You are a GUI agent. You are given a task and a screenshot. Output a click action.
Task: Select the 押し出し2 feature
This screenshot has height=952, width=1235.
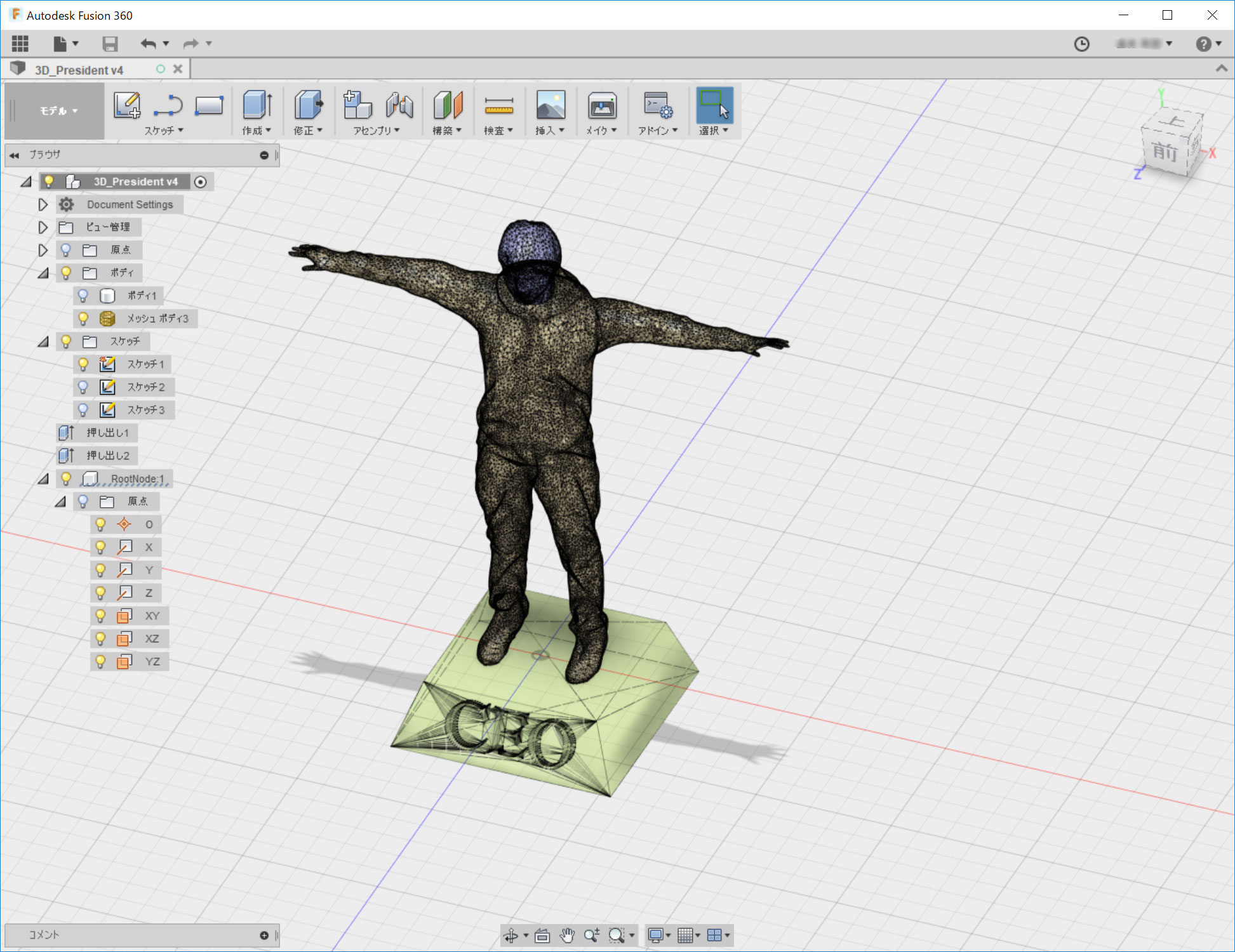coord(97,456)
